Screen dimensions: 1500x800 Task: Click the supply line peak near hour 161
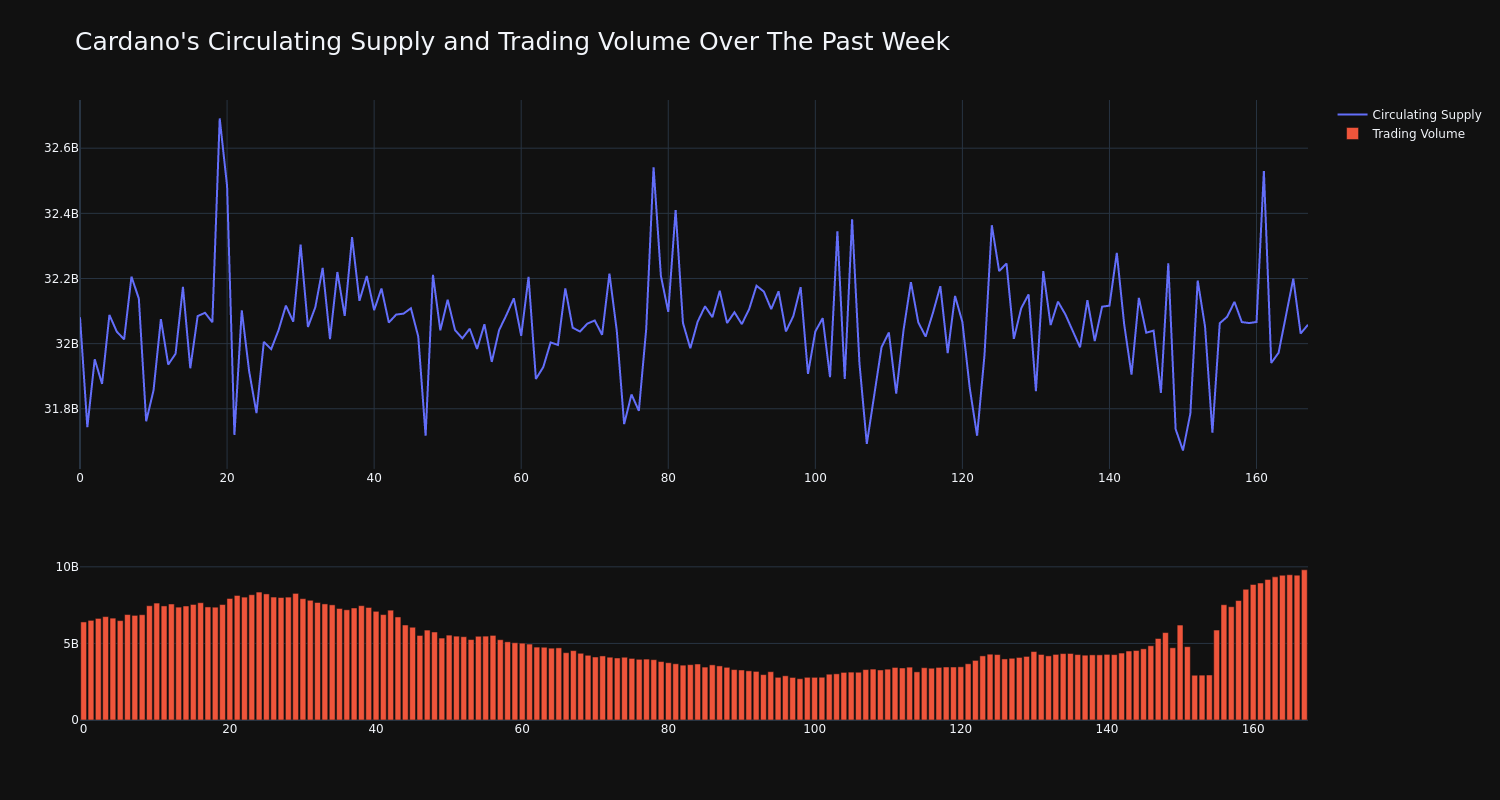[x=1263, y=172]
